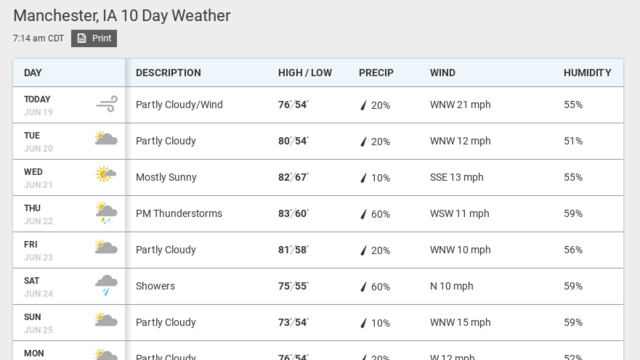Click Tuesday's partly cloudy weather icon

[106, 139]
